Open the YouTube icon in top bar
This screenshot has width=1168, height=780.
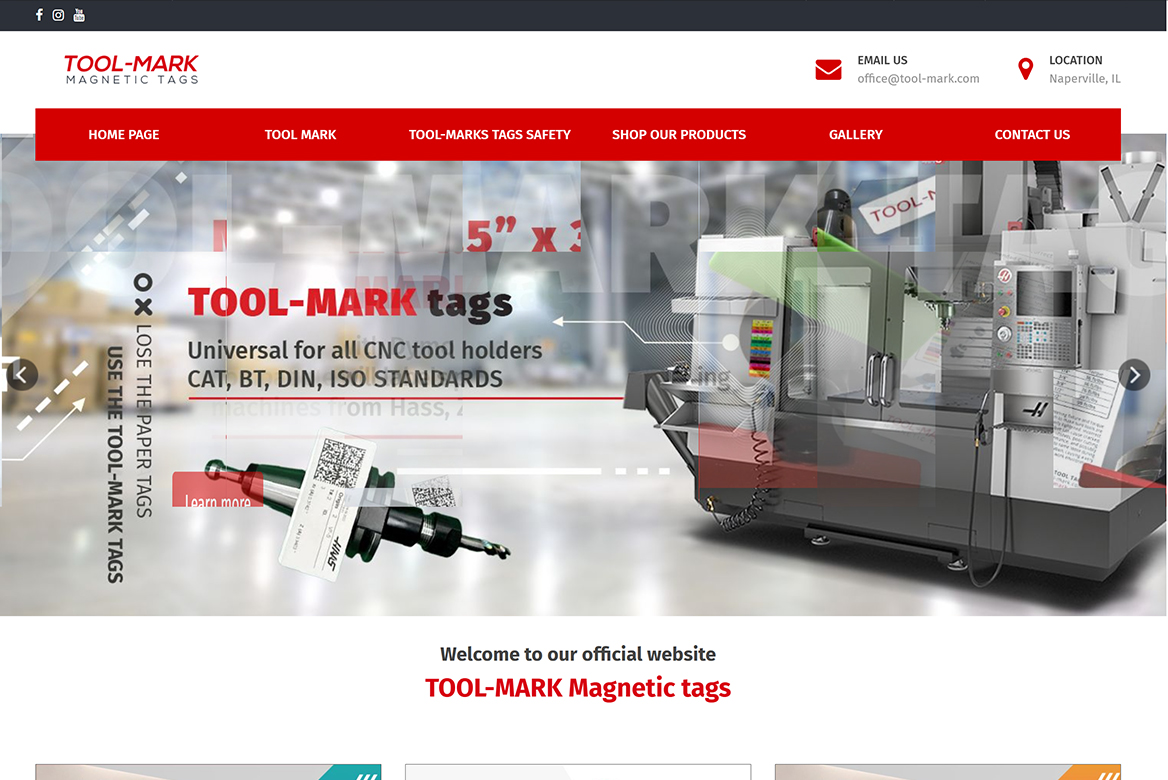coord(79,15)
